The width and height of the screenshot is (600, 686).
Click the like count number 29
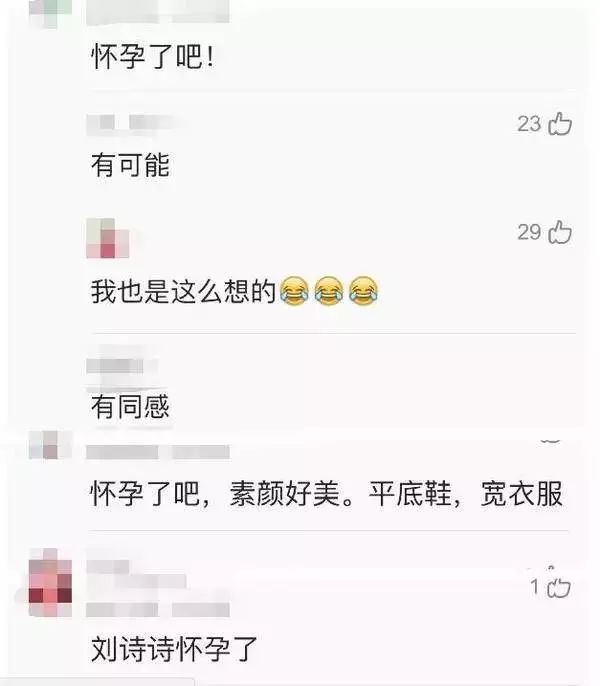click(x=530, y=232)
